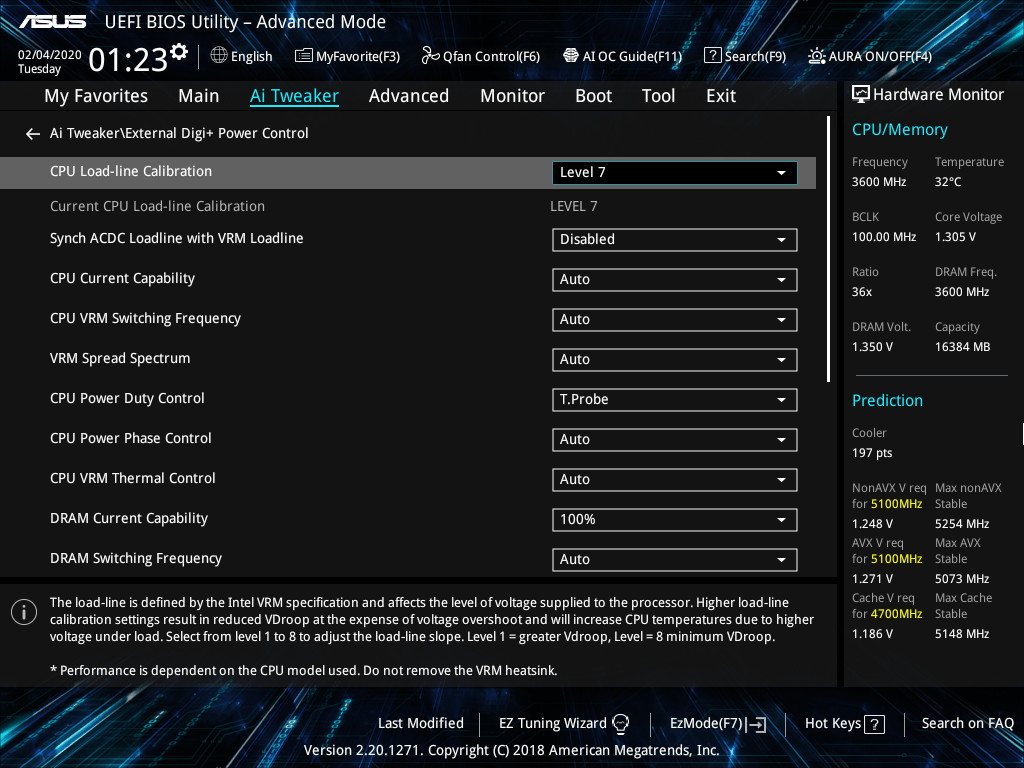Click the info icon in help panel
1024x768 pixels.
pyautogui.click(x=24, y=612)
